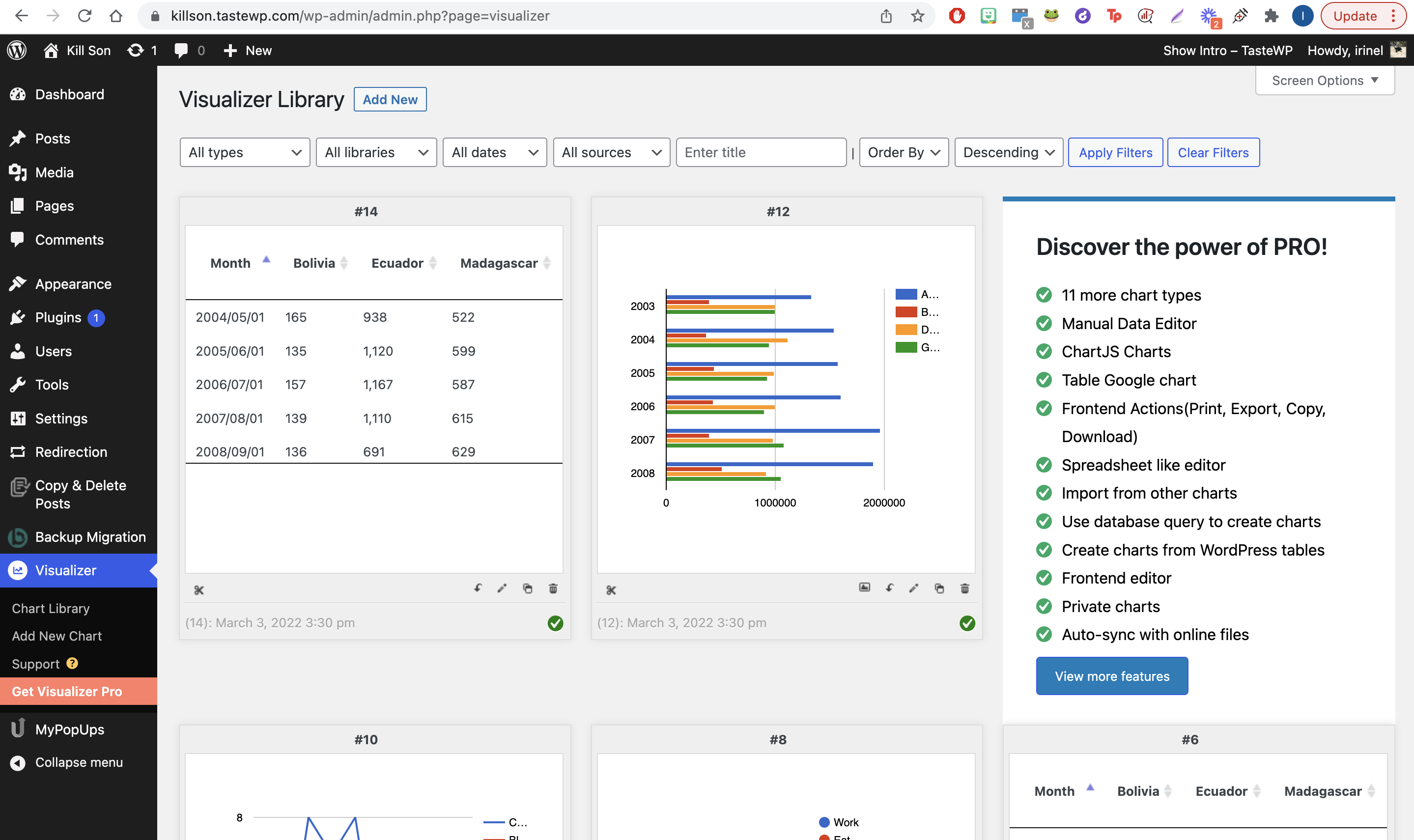This screenshot has height=840, width=1414.
Task: Select Add New Chart submenu item
Action: click(57, 636)
